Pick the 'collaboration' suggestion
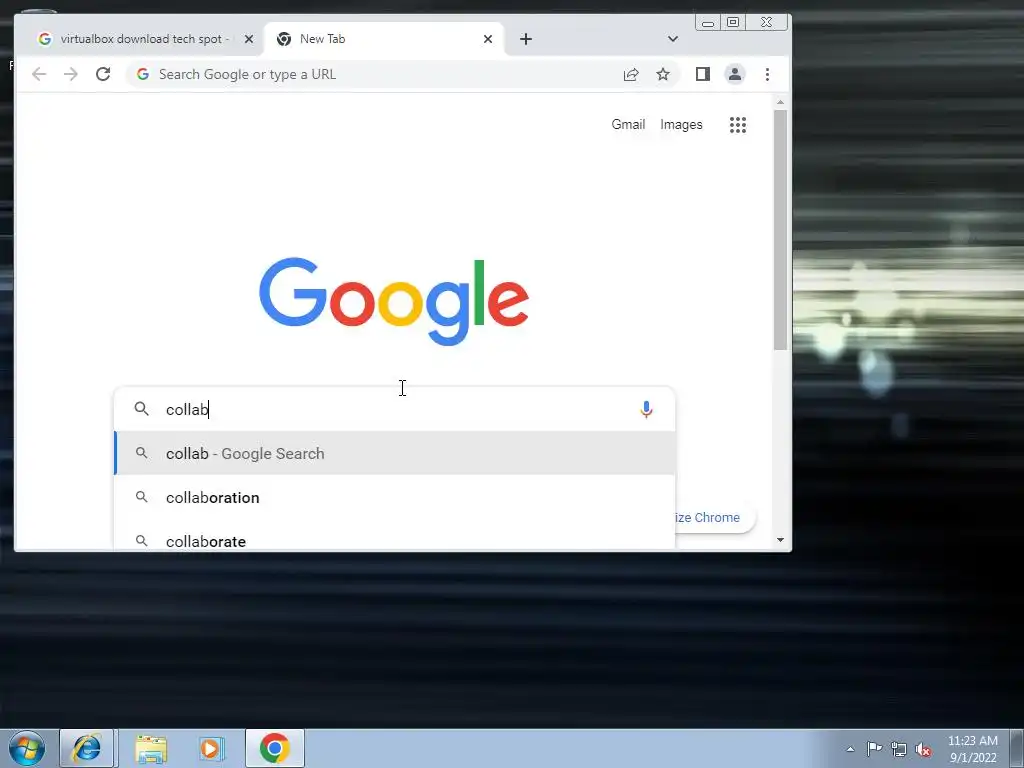Image resolution: width=1024 pixels, height=768 pixels. 394,498
